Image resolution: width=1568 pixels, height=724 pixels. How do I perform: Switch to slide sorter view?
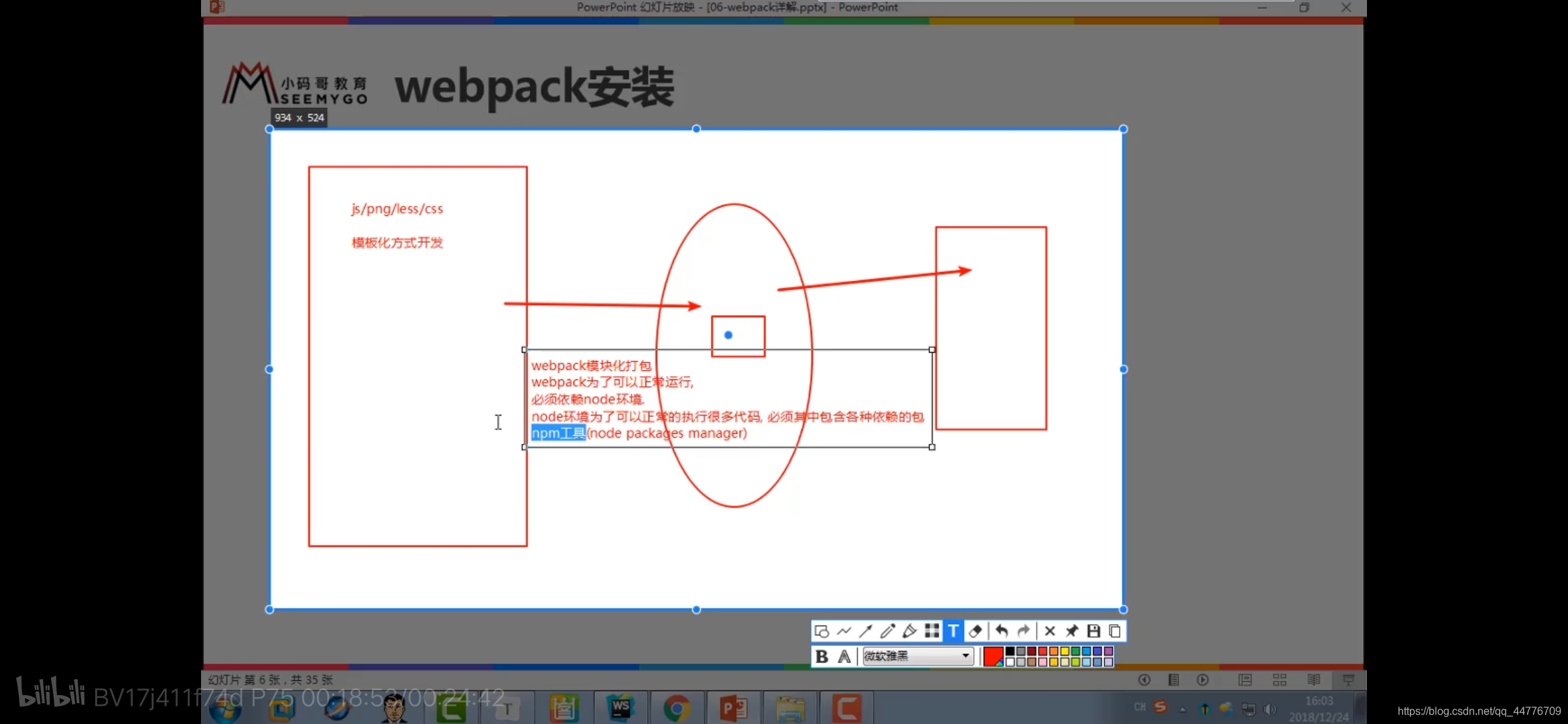coord(1279,680)
